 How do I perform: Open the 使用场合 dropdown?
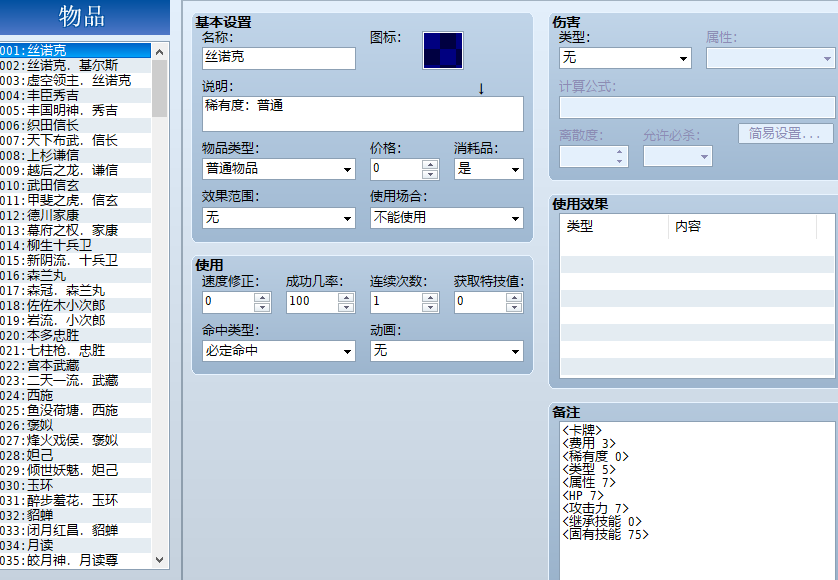click(446, 218)
